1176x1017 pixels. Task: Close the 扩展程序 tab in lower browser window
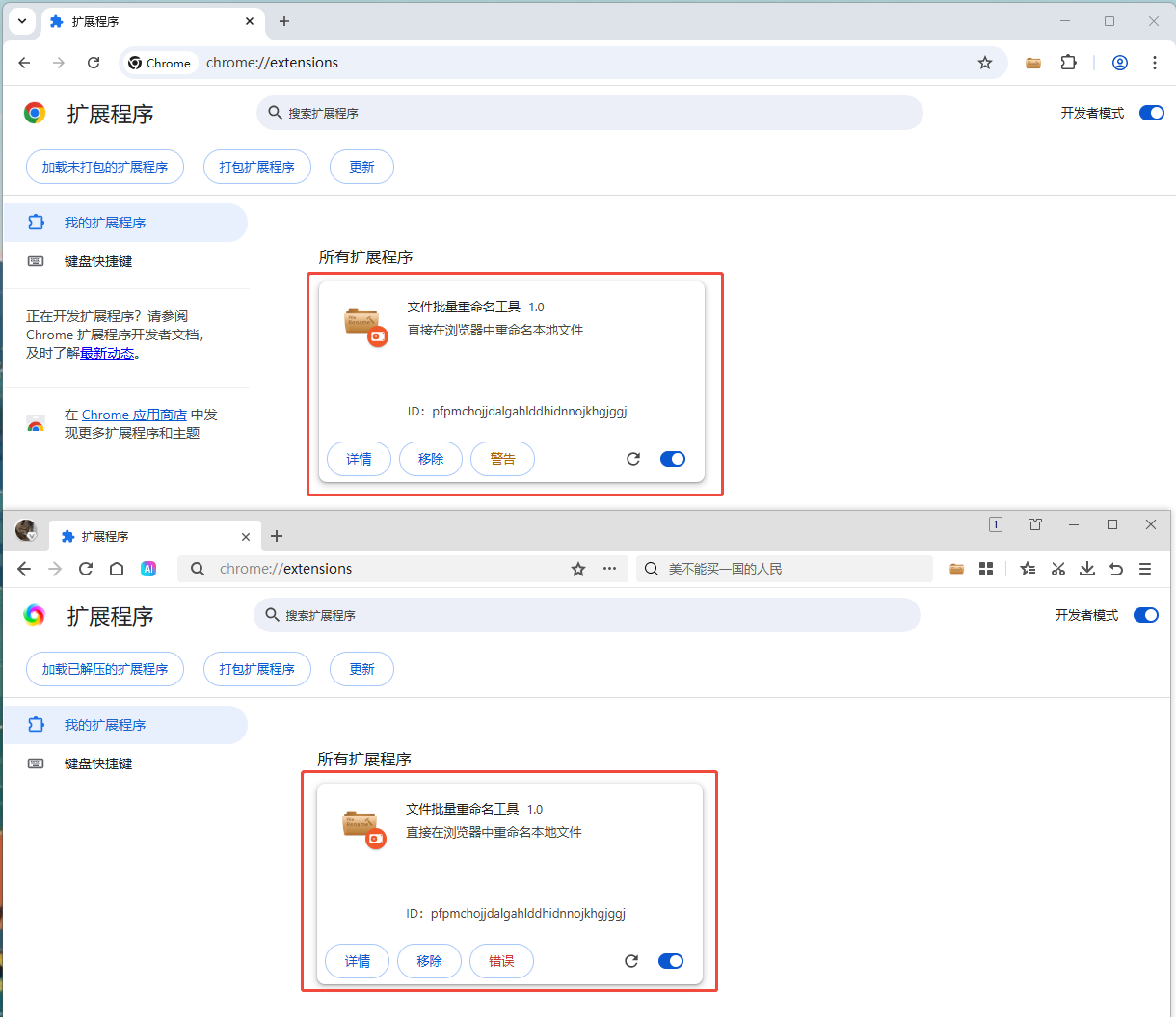246,537
